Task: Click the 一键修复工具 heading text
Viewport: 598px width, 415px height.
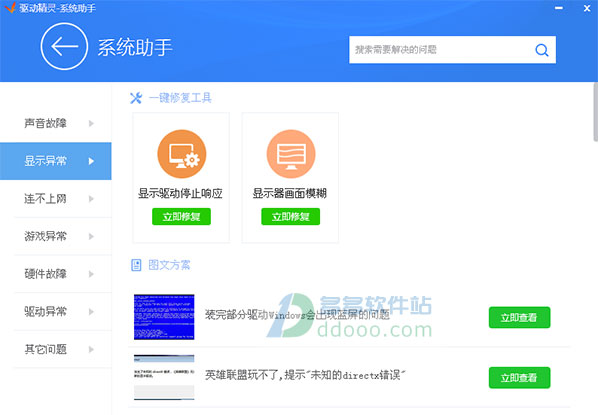Action: [x=180, y=98]
